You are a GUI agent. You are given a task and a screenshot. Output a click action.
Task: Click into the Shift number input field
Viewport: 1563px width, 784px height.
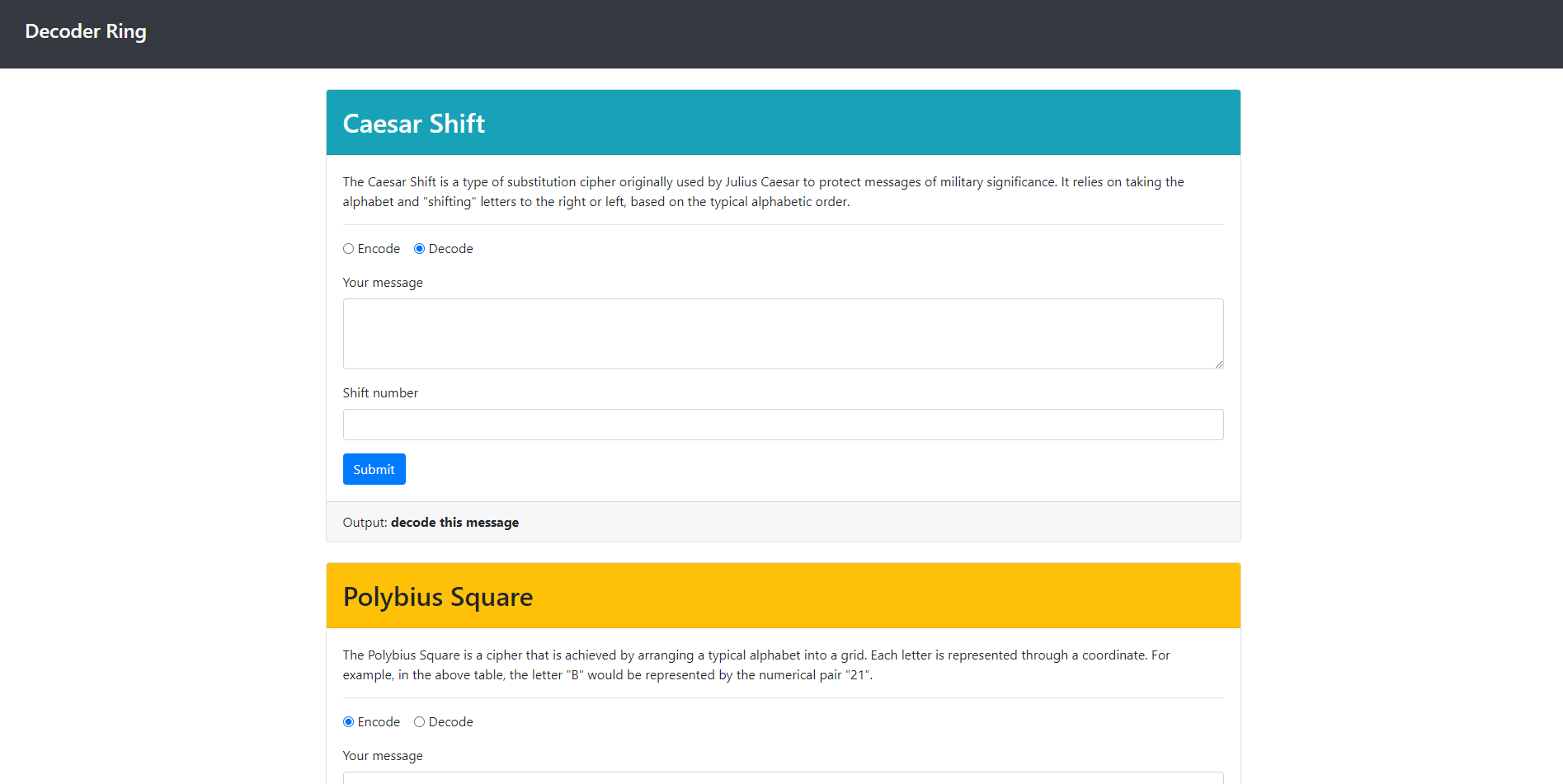pyautogui.click(x=782, y=425)
